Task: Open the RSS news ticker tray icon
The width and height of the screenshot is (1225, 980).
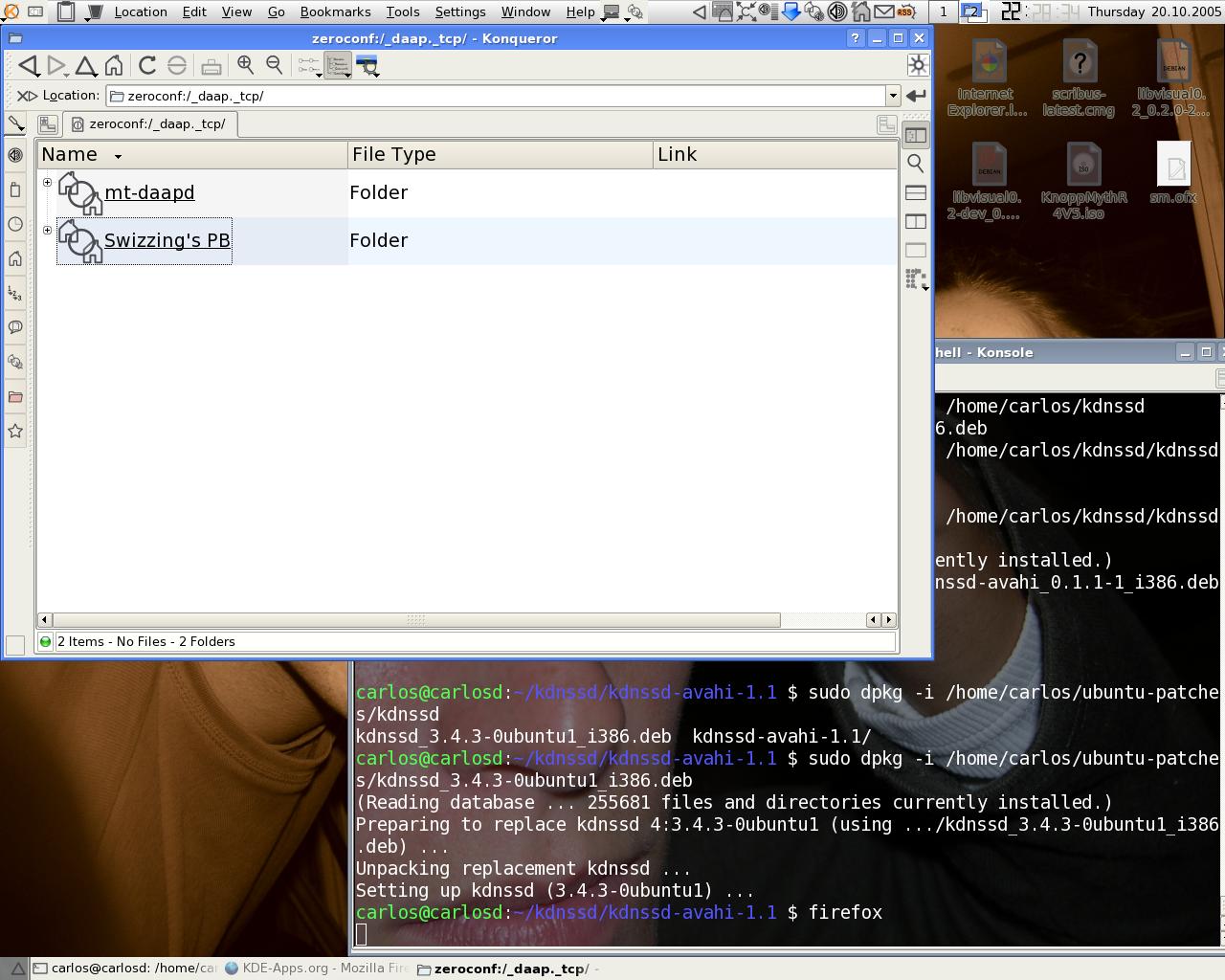Action: pyautogui.click(x=905, y=11)
